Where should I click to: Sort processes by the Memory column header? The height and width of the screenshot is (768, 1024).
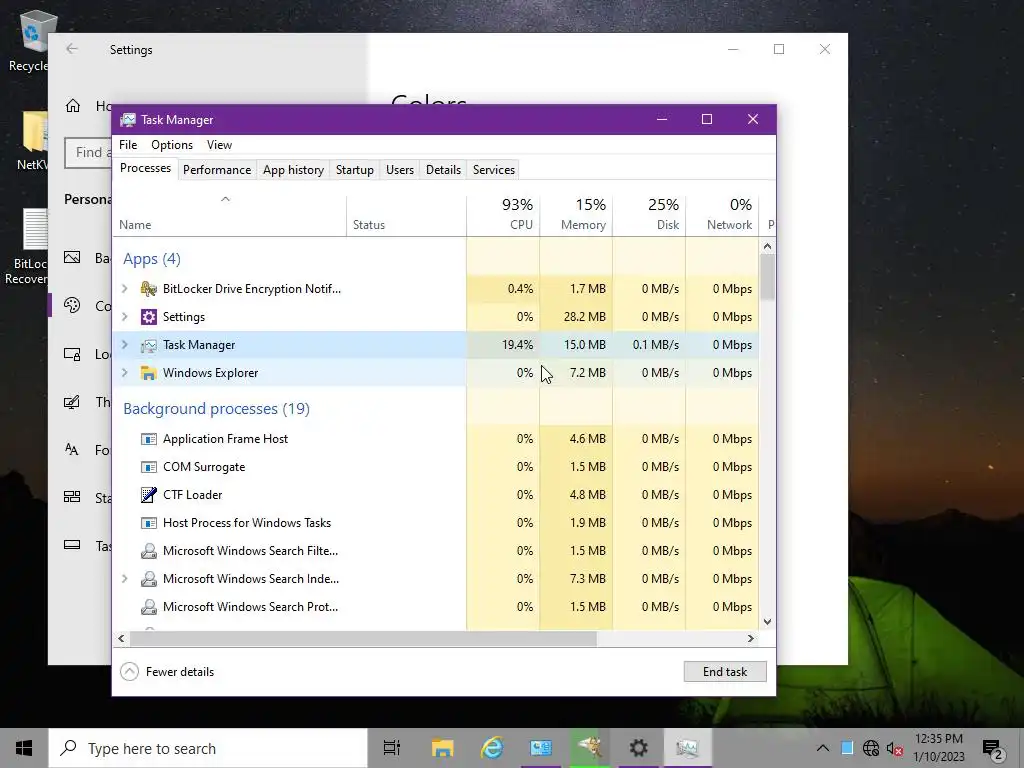[576, 215]
